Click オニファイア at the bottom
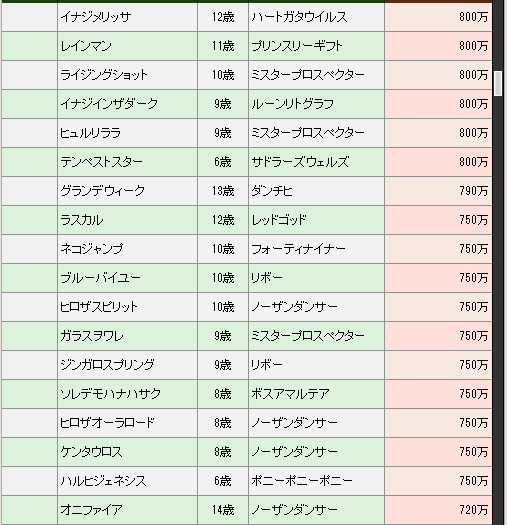507x525 pixels. [91, 510]
